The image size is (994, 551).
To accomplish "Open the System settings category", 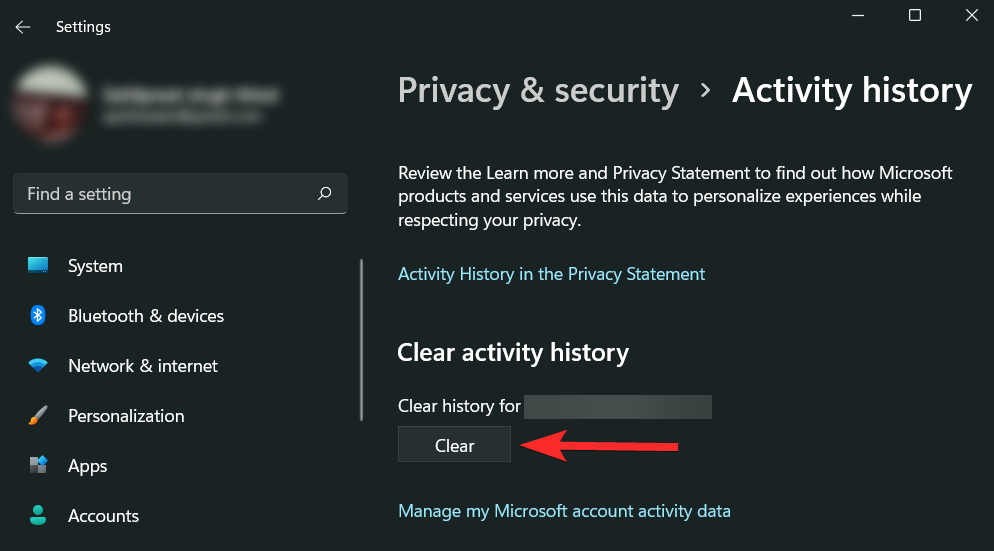I will [x=95, y=266].
